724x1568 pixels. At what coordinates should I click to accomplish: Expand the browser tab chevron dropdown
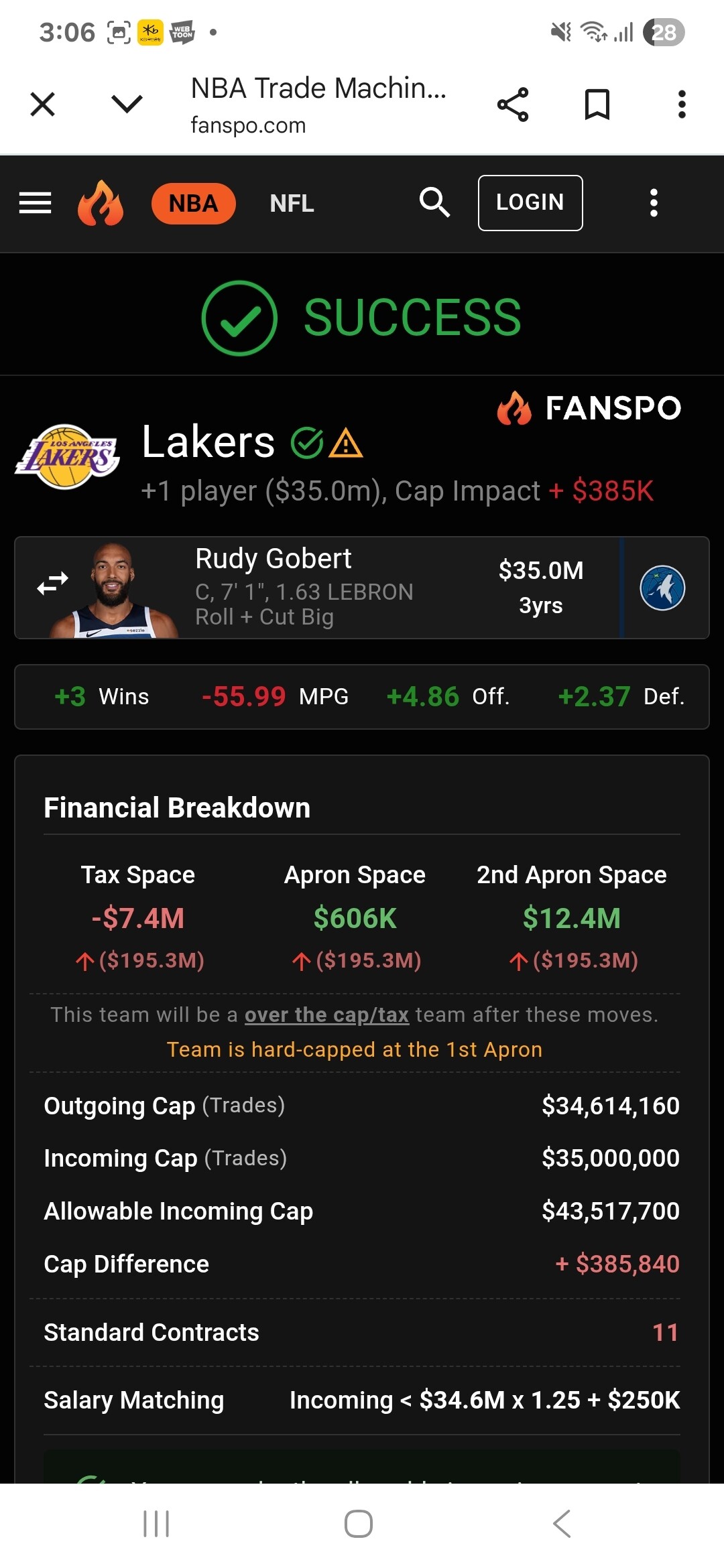pyautogui.click(x=127, y=105)
